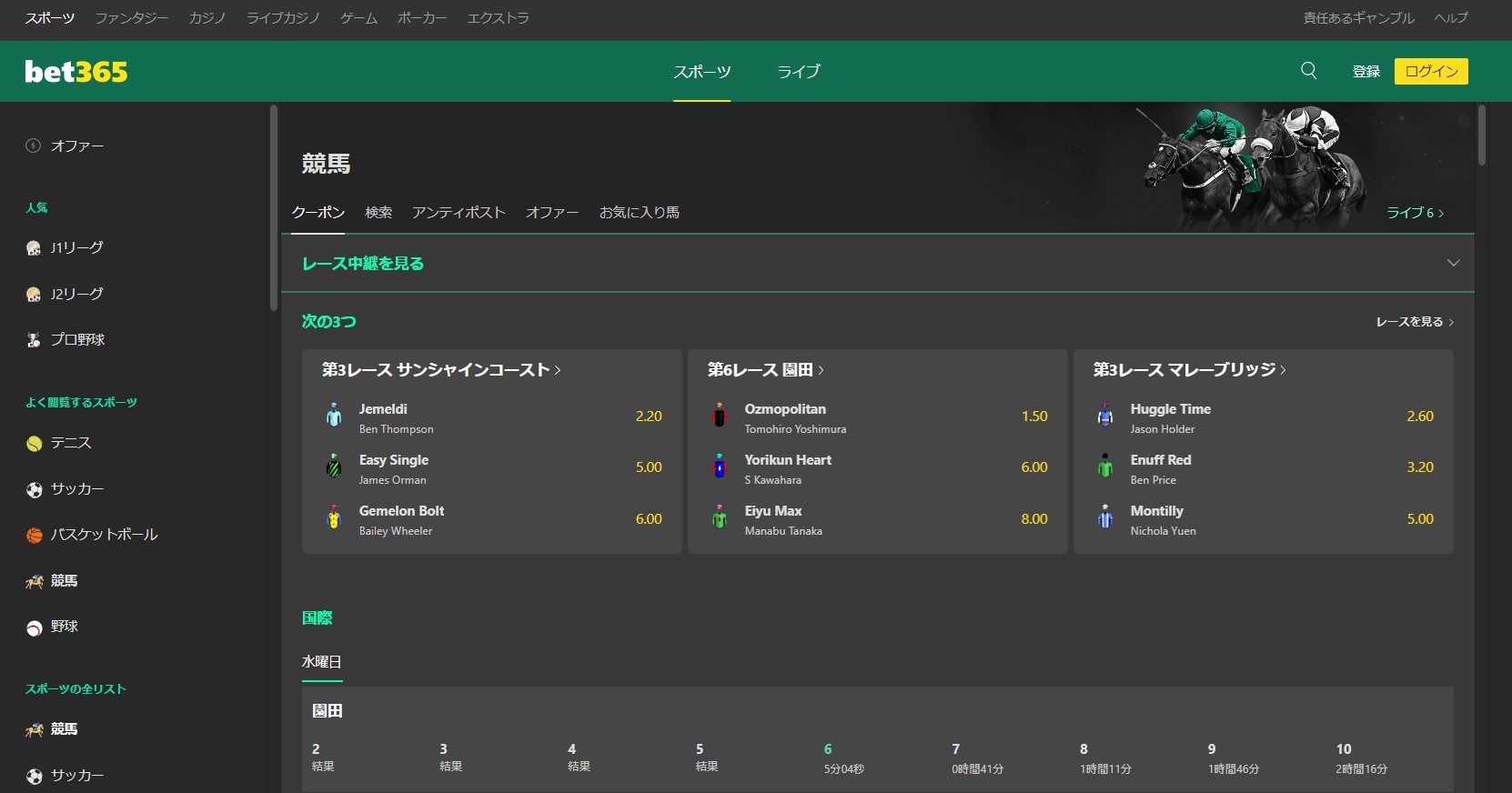1512x793 pixels.
Task: Open 第3レース マレーブリッジ race header
Action: tap(1190, 370)
